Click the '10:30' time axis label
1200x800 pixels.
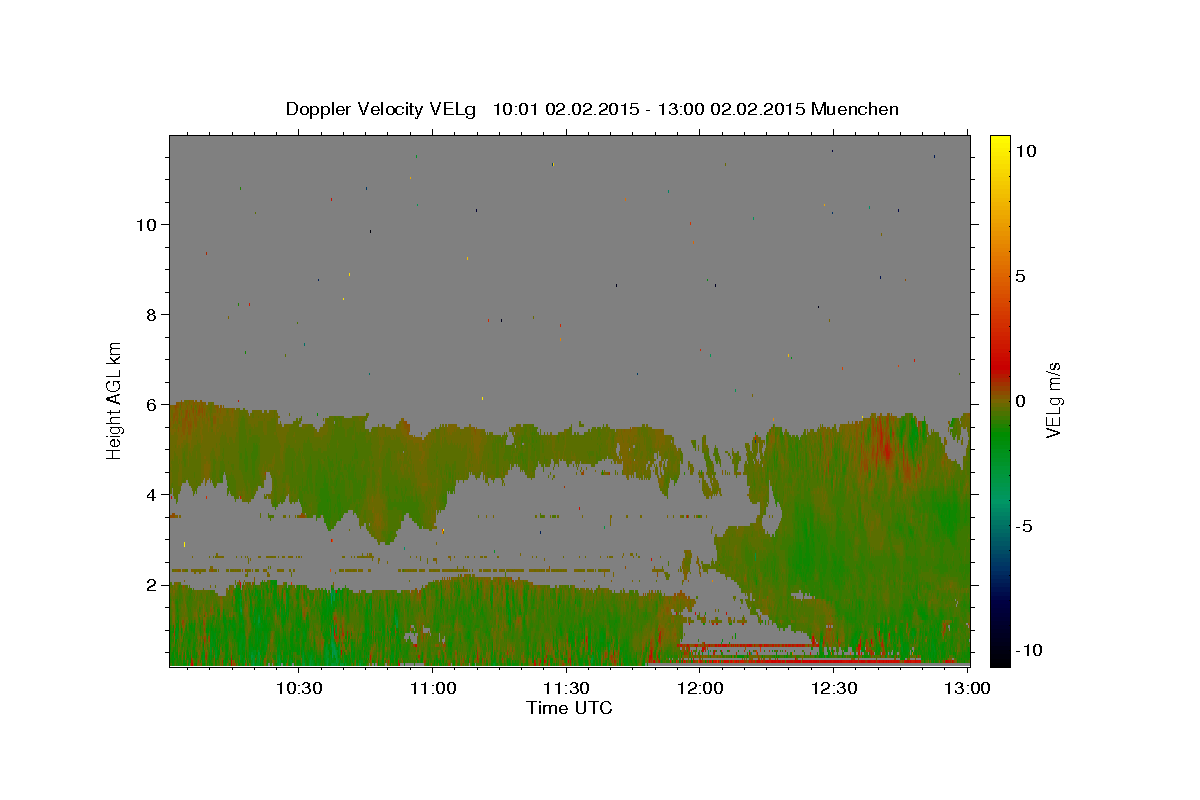pyautogui.click(x=299, y=689)
